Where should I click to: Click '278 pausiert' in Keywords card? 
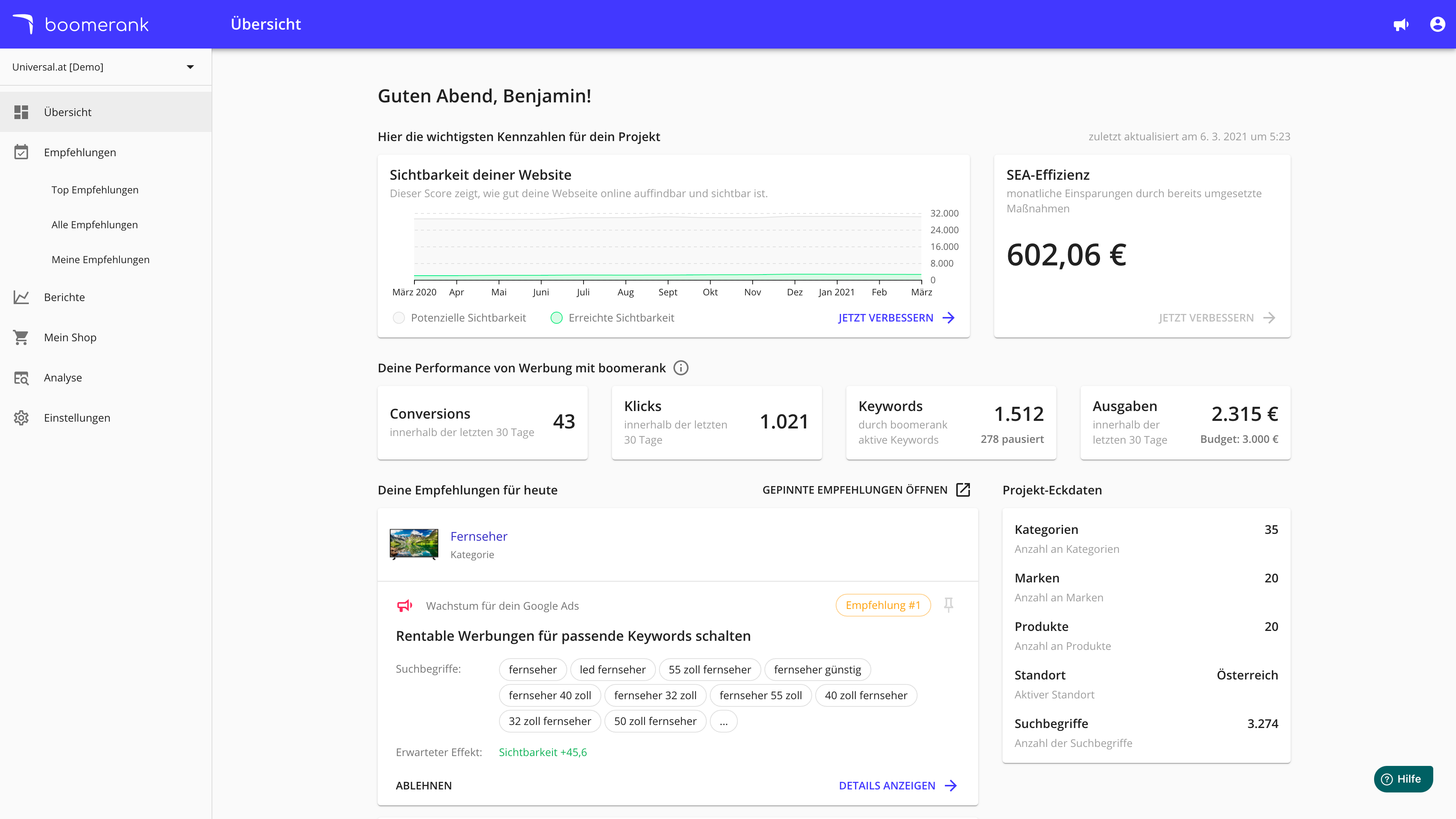point(1012,439)
